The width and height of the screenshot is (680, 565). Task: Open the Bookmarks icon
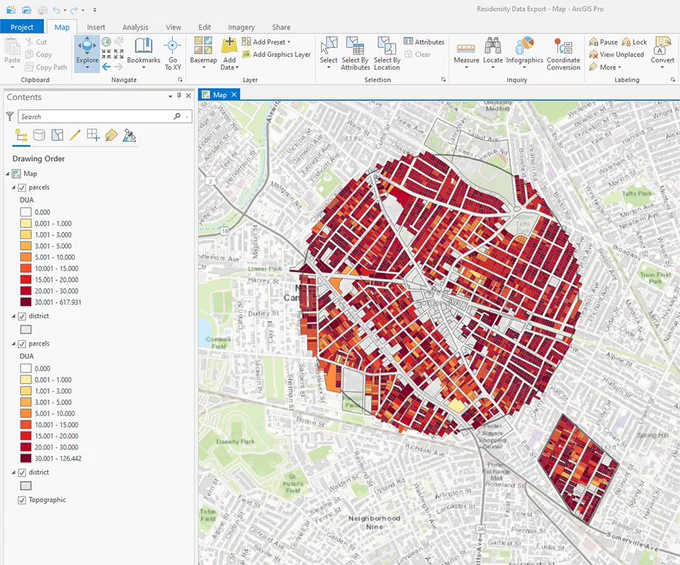click(x=144, y=46)
